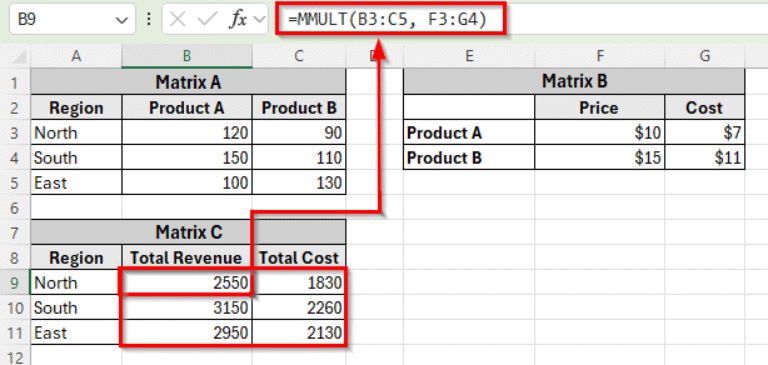This screenshot has height=365, width=768.
Task: Click the Product A label in Matrix B
Action: point(469,133)
